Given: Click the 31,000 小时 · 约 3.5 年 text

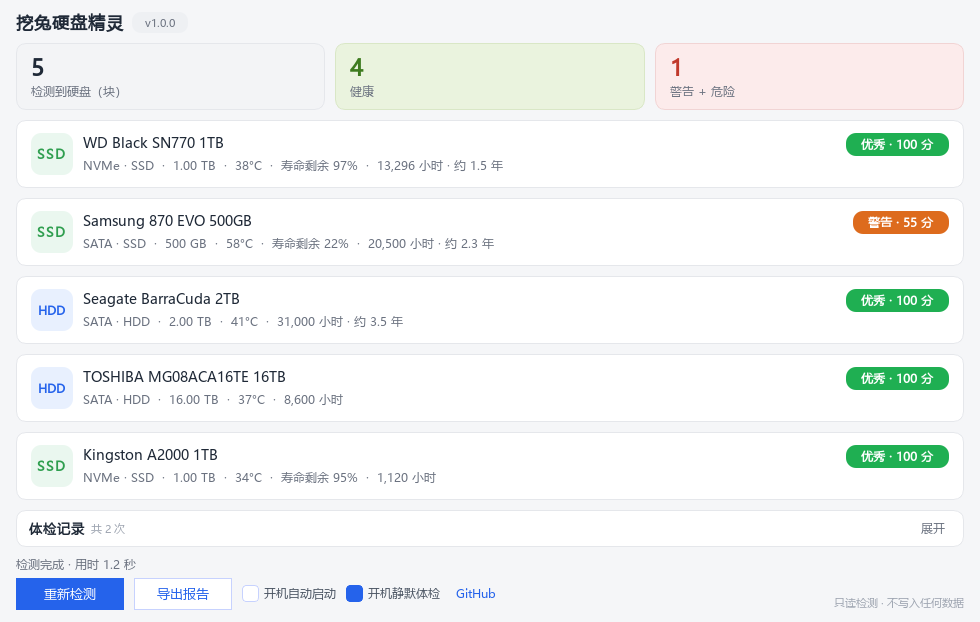Looking at the screenshot, I should [340, 322].
